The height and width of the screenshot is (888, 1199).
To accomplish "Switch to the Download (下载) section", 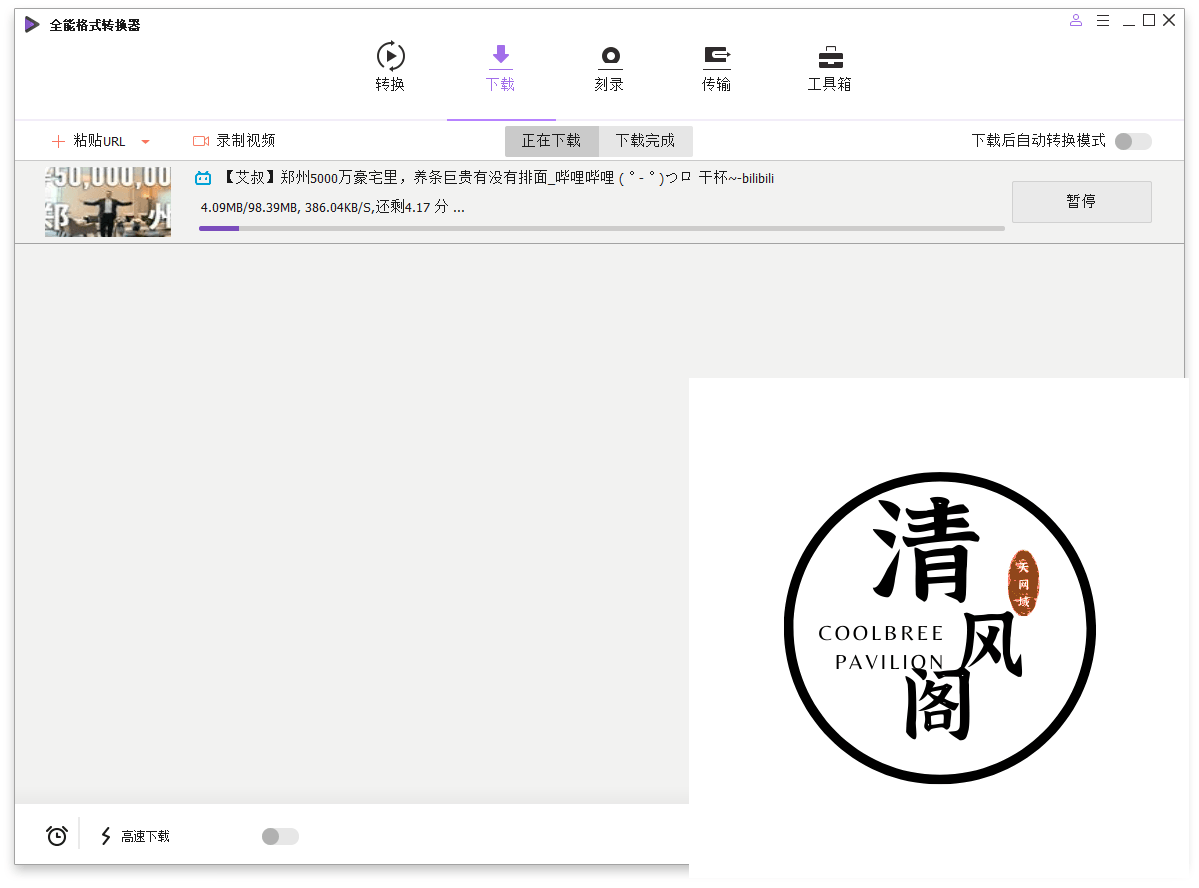I will [x=500, y=67].
